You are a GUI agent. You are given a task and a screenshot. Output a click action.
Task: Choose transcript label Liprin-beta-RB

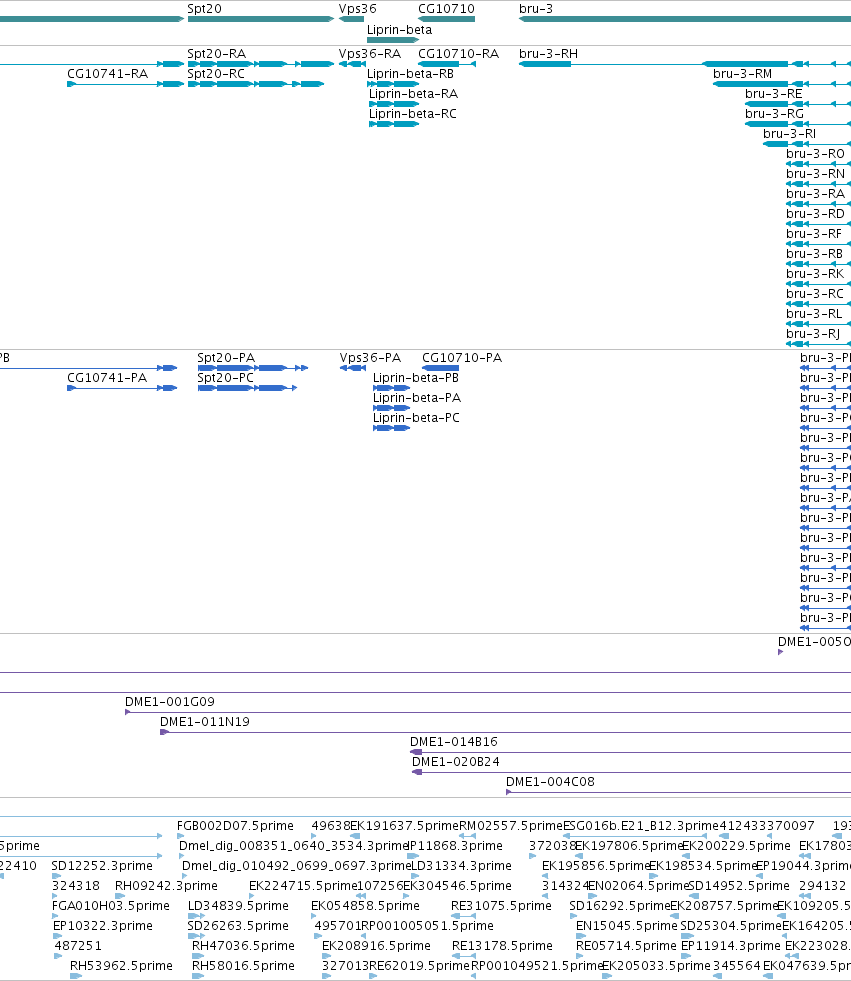[x=410, y=74]
